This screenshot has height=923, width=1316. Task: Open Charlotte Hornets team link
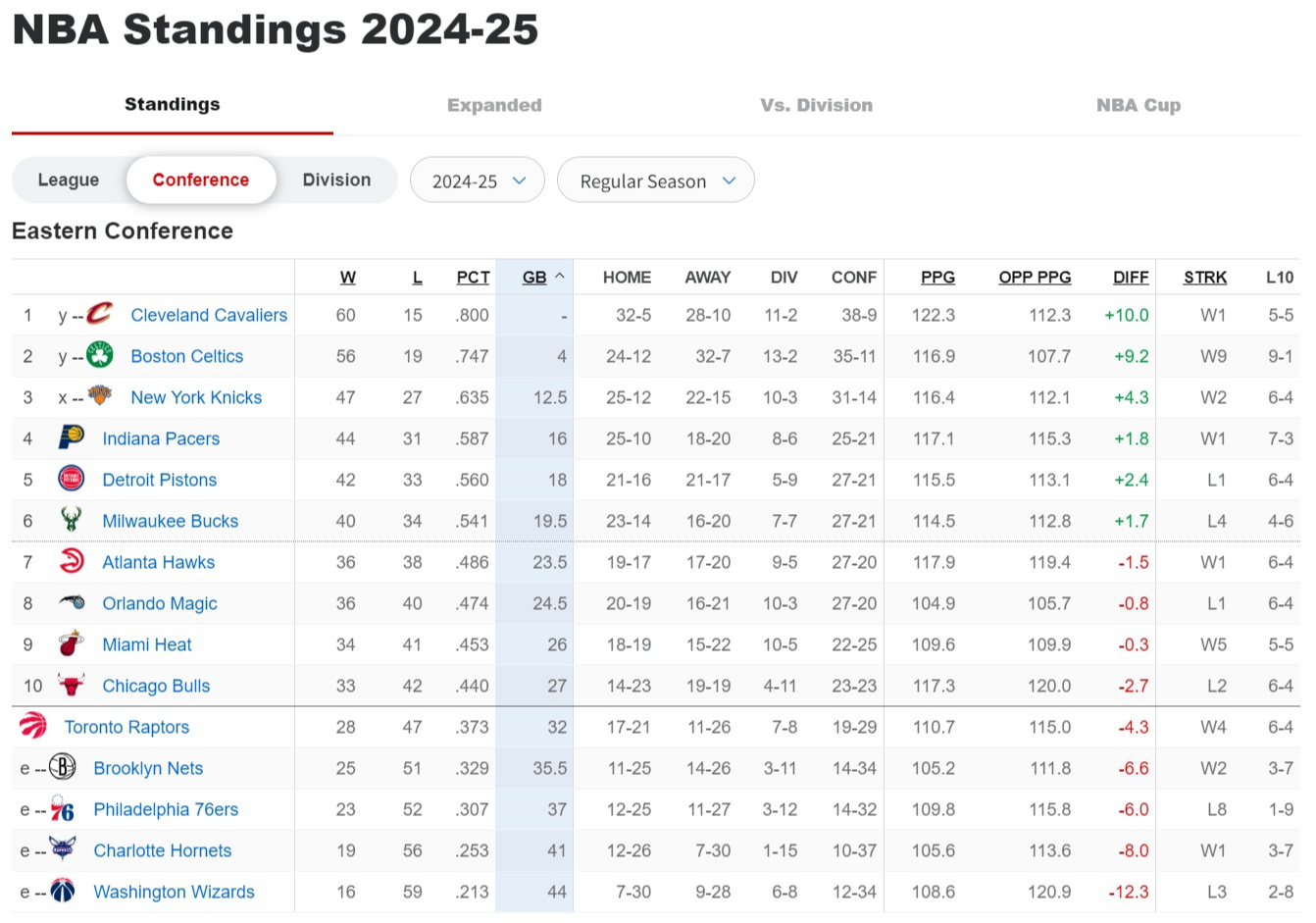coord(163,850)
